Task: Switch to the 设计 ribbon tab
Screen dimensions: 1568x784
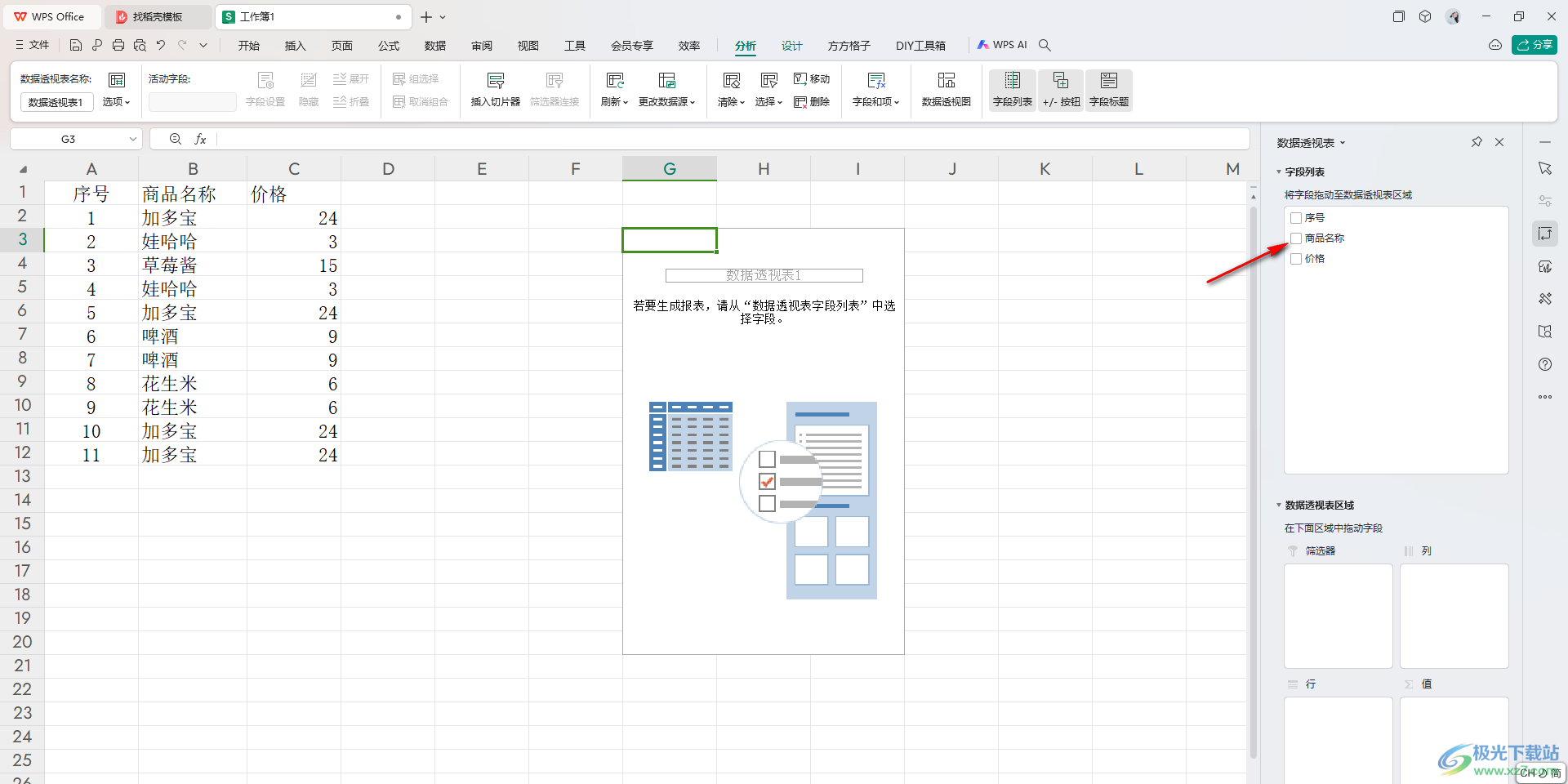Action: click(792, 46)
